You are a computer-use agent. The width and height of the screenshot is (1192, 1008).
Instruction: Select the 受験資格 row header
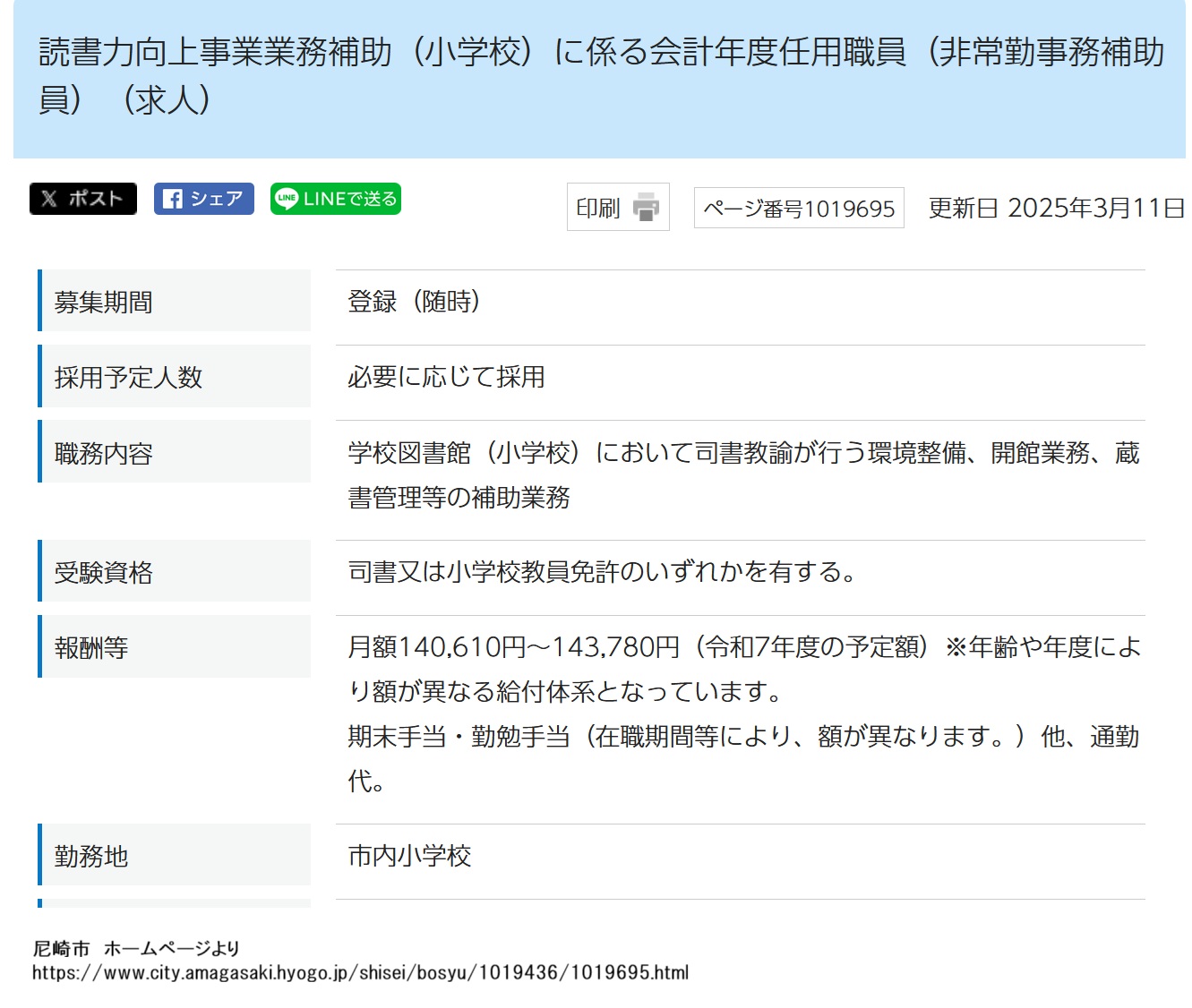[104, 572]
